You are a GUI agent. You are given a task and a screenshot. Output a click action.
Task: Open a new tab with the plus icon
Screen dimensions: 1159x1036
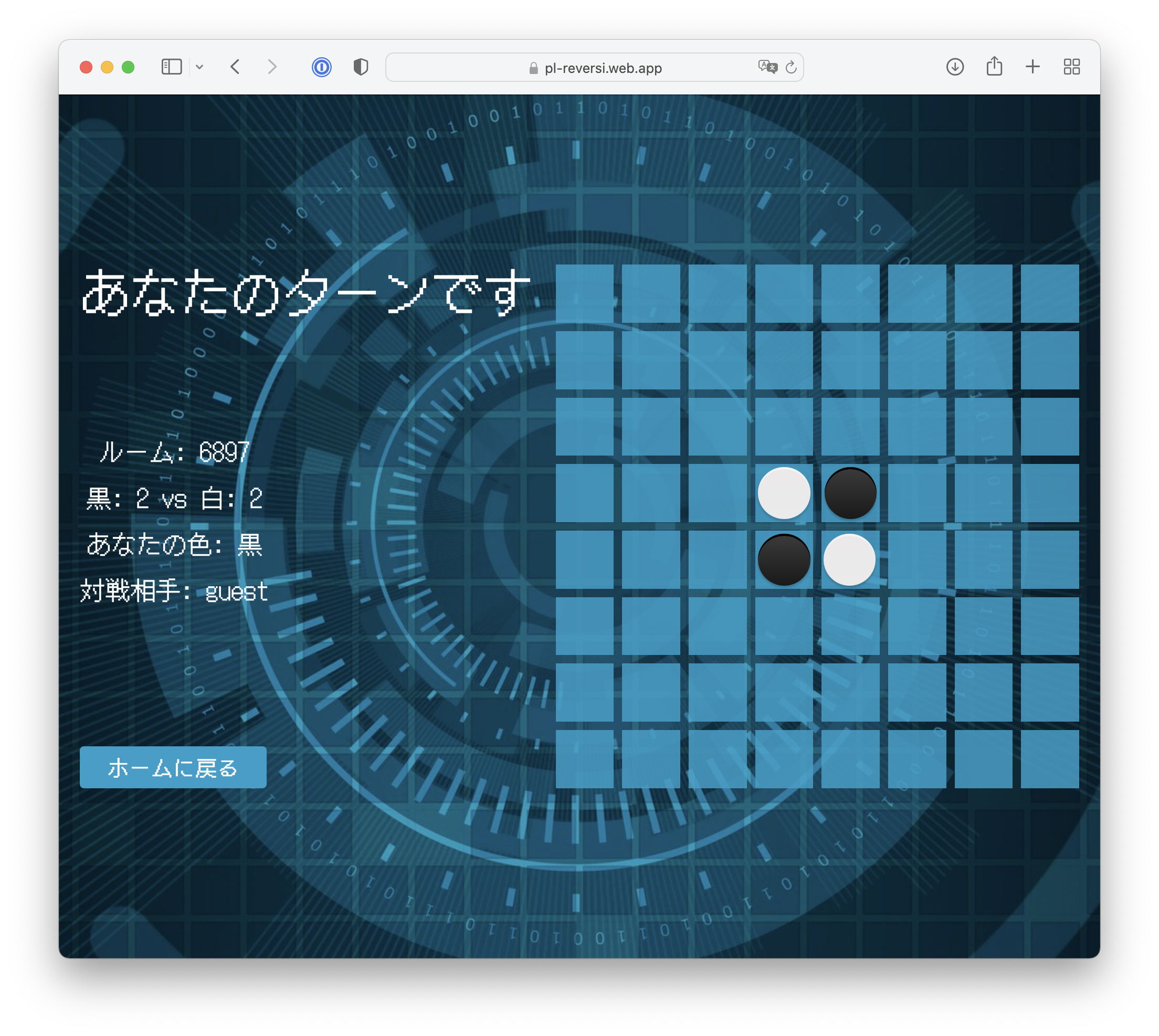pyautogui.click(x=1032, y=67)
